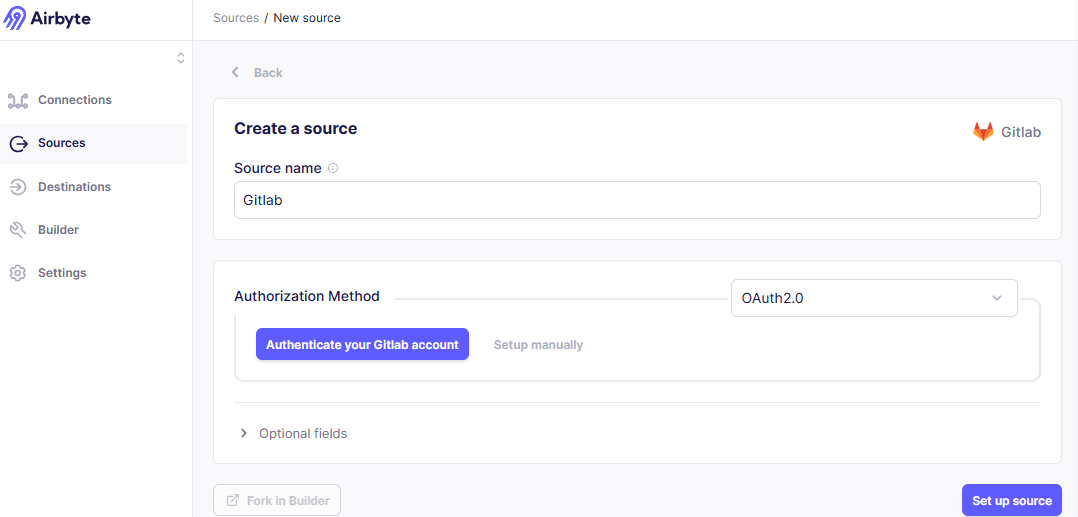Click the Set up source button
The image size is (1078, 517).
[x=1011, y=500]
